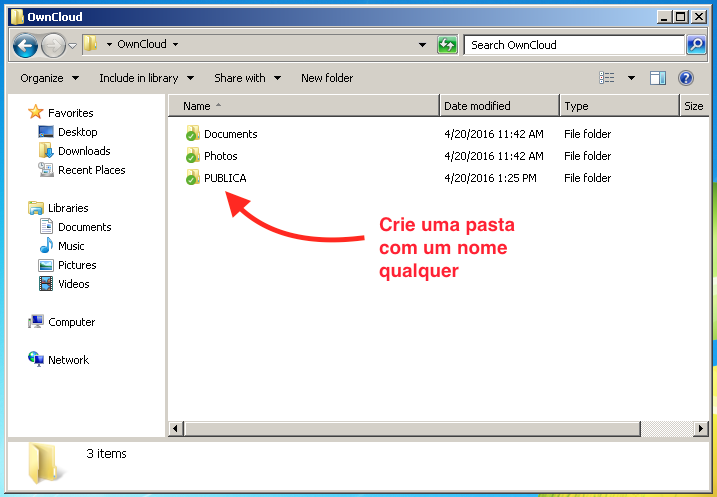Open the Organize menu
Screen dimensions: 717x497
click(49, 78)
